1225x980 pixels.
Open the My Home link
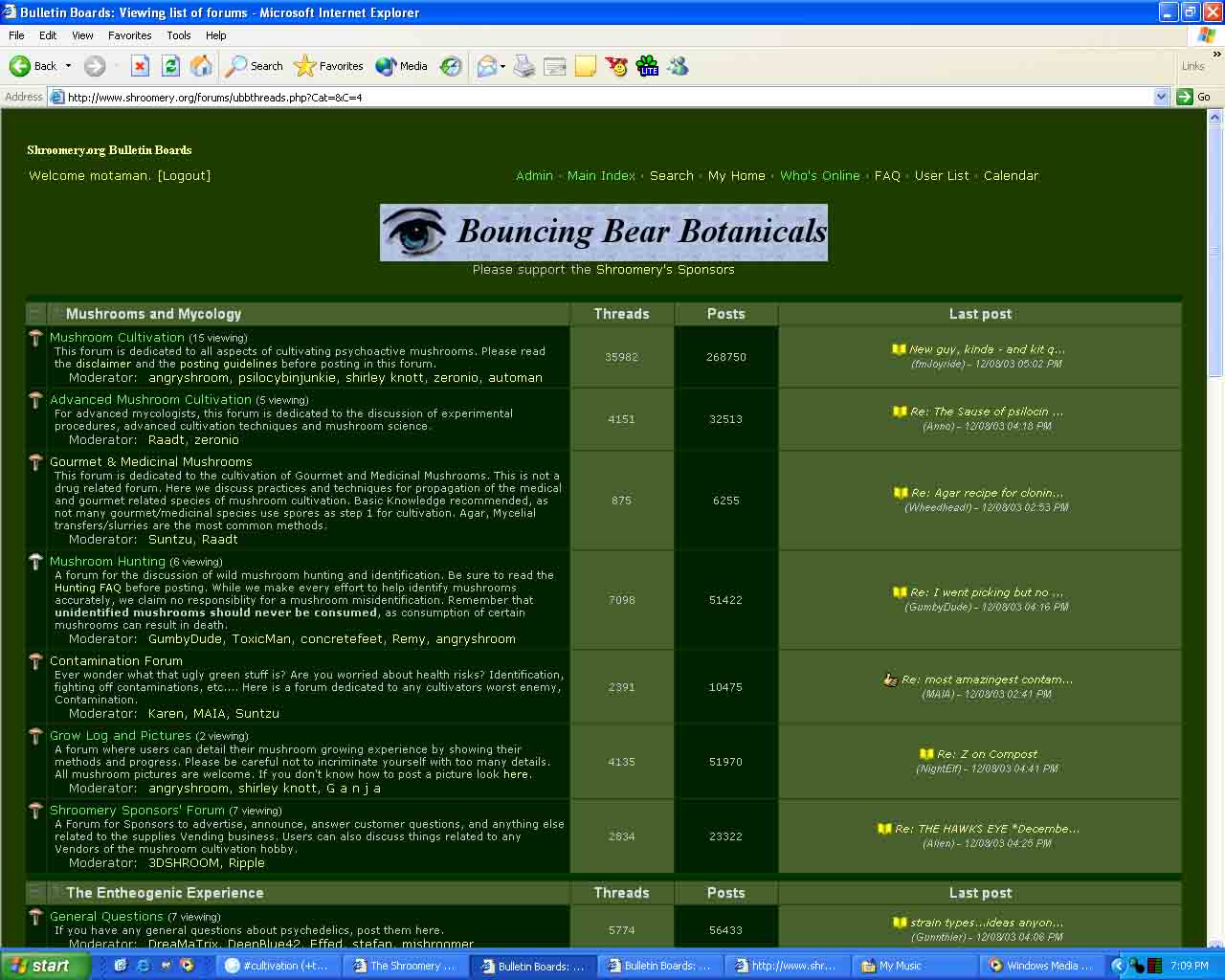(x=737, y=176)
